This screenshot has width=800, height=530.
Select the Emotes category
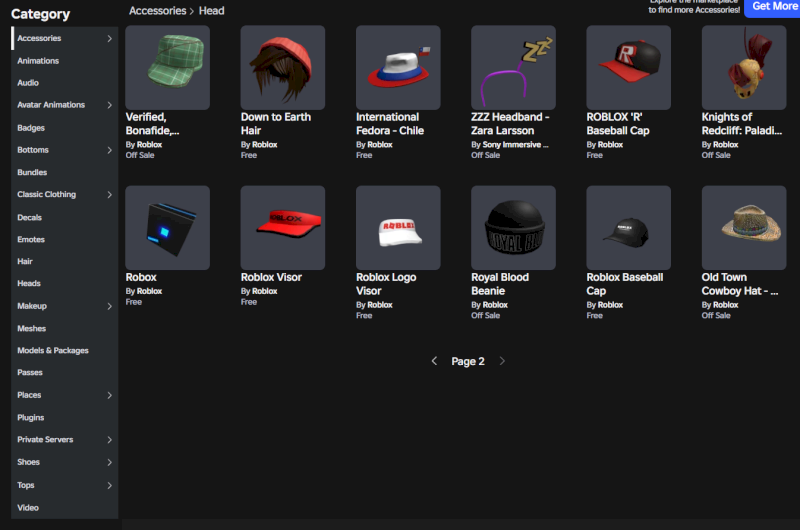point(31,239)
